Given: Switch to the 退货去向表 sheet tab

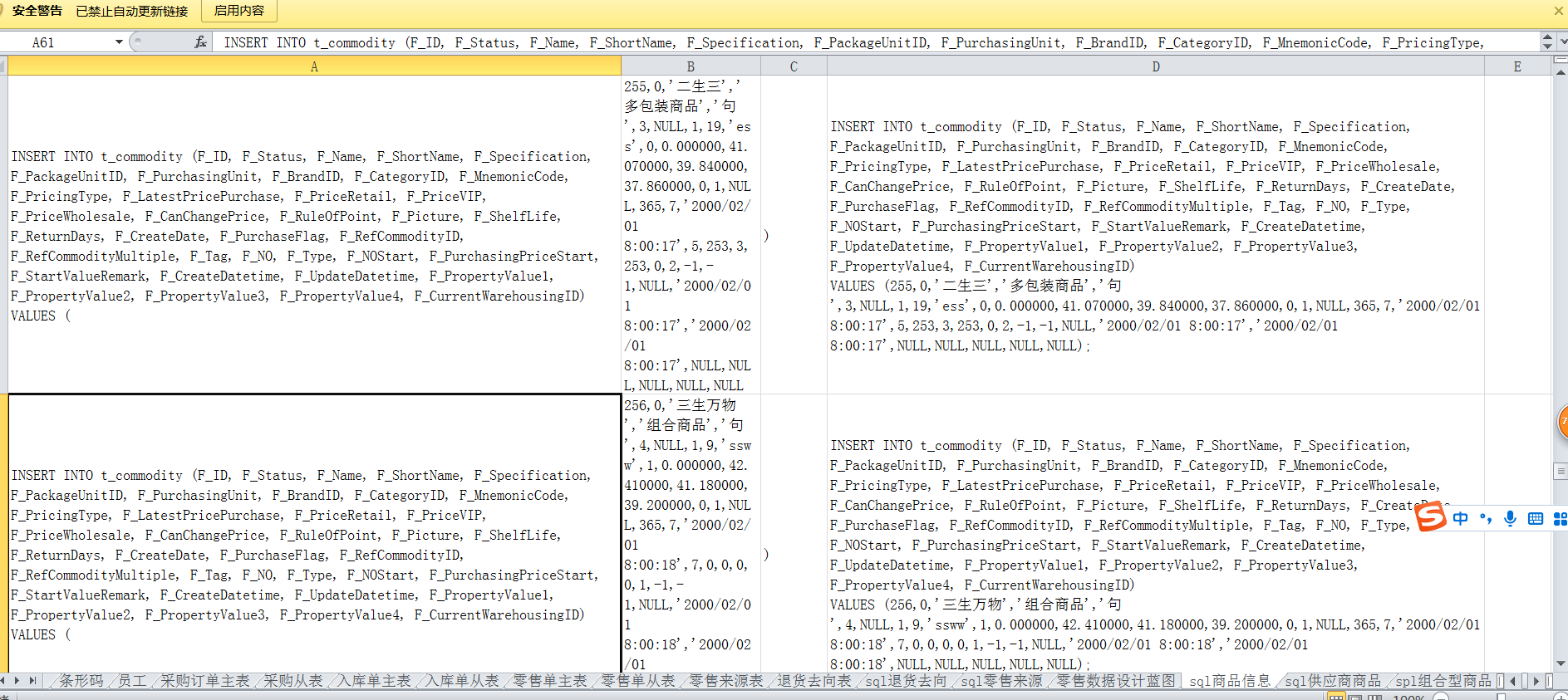Looking at the screenshot, I should 814,681.
